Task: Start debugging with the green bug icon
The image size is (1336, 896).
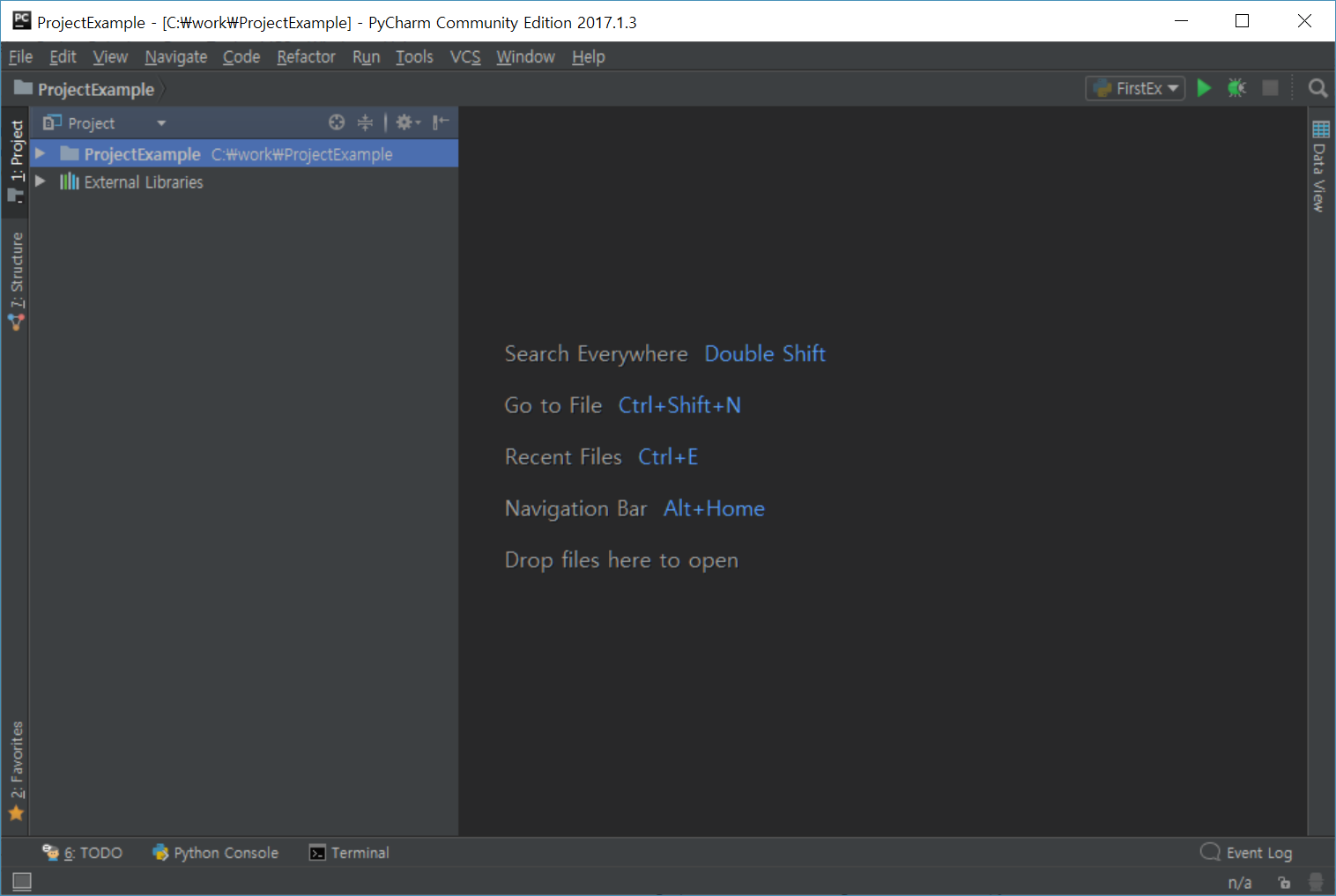Action: click(1236, 88)
